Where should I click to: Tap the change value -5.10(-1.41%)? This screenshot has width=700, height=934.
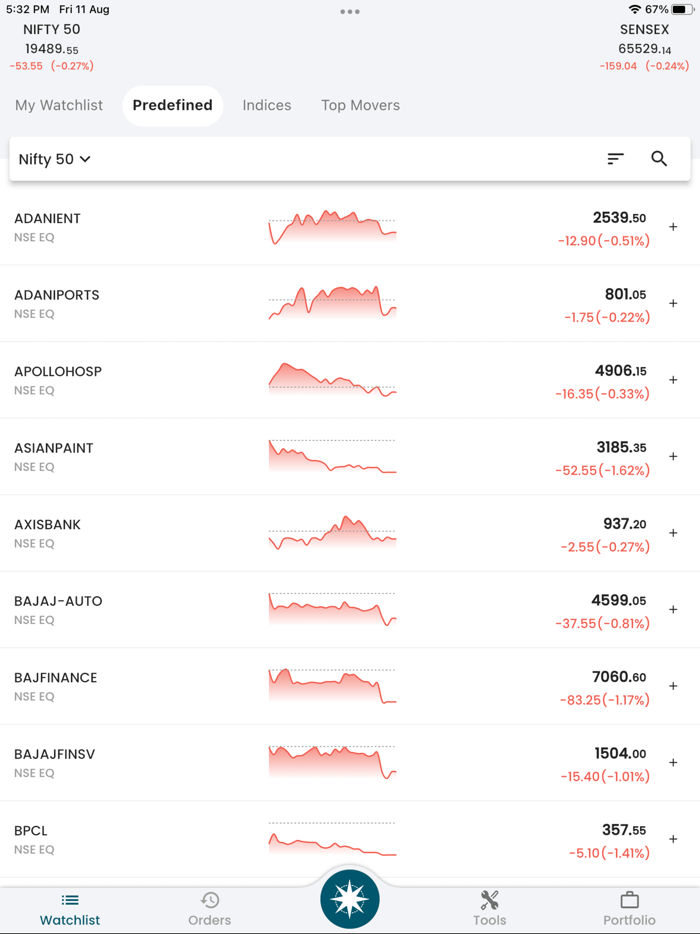(609, 853)
